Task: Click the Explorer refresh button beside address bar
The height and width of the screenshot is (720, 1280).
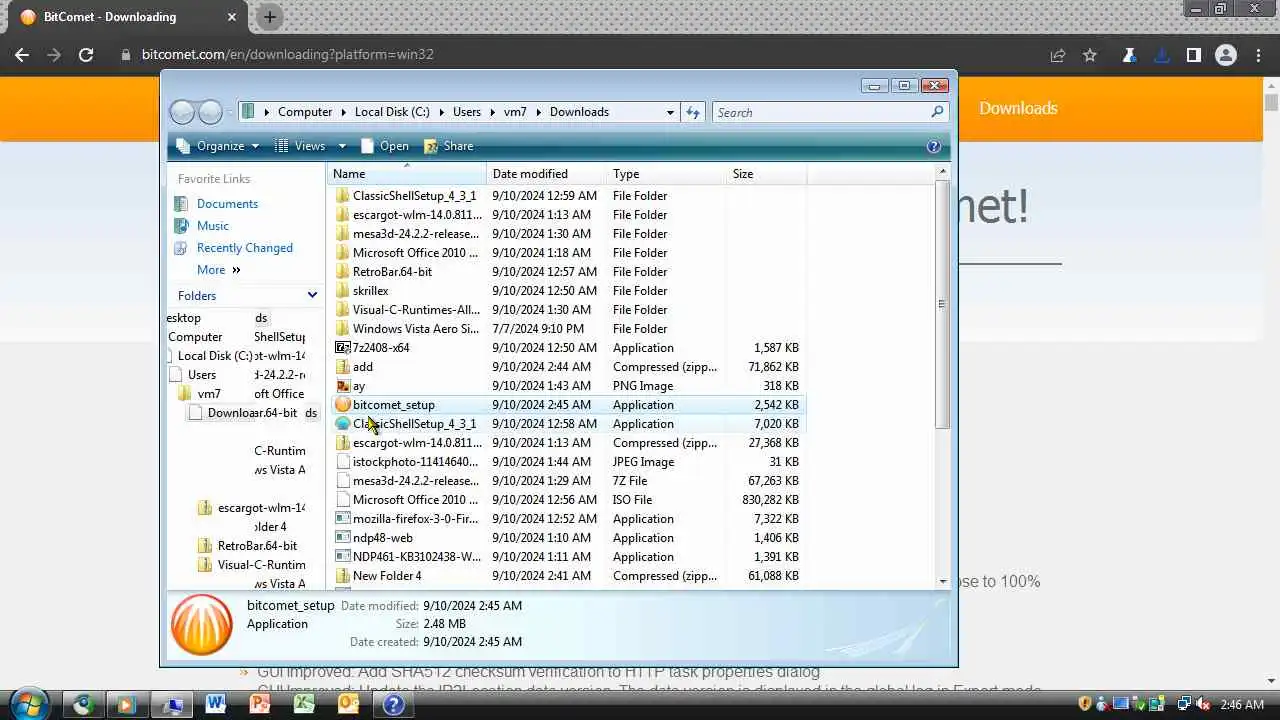Action: (x=693, y=112)
